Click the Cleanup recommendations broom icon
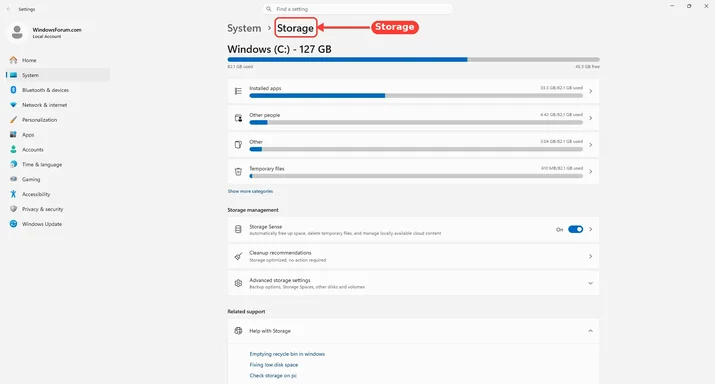This screenshot has width=715, height=384. click(x=238, y=256)
